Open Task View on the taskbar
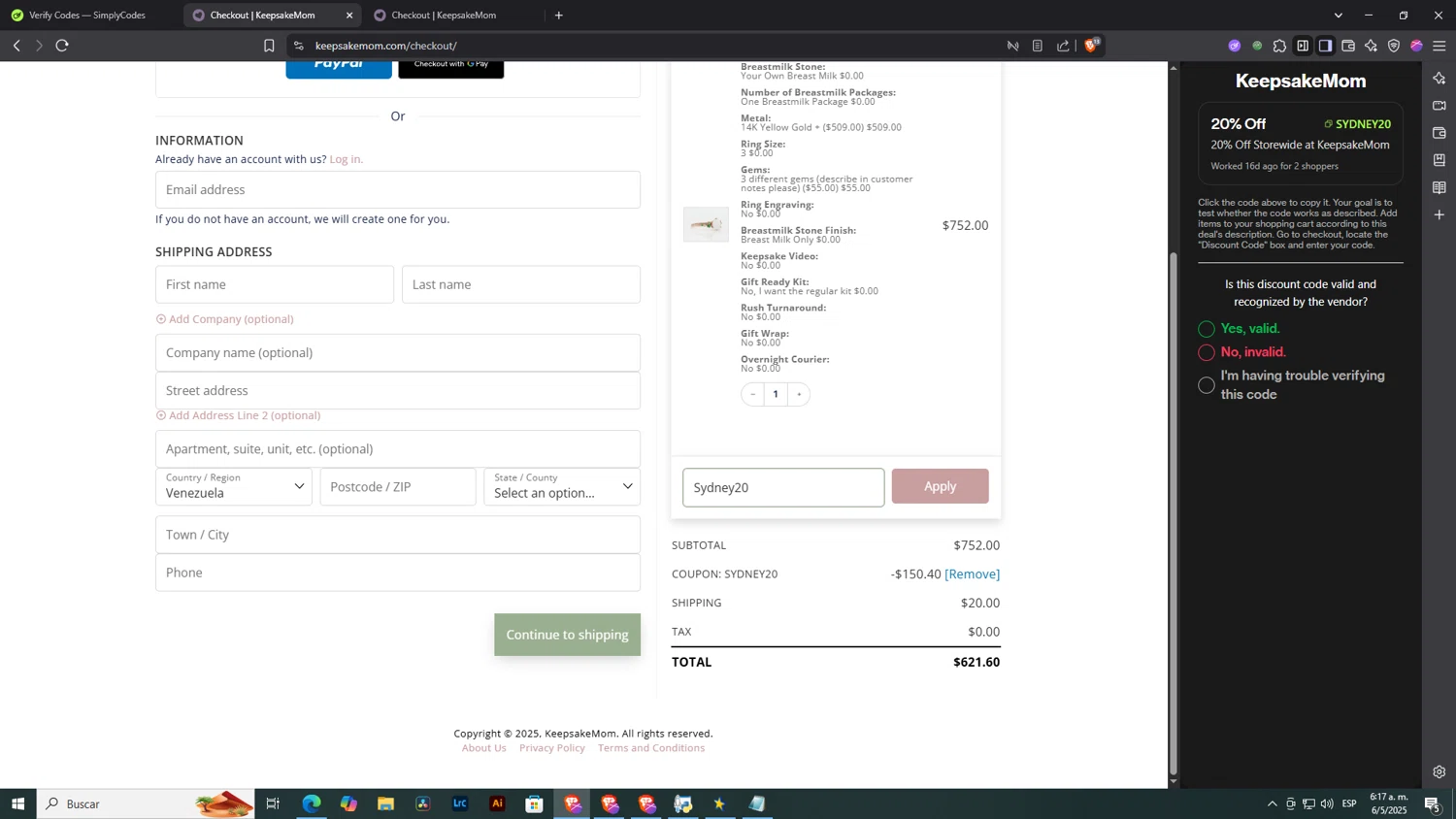Image resolution: width=1456 pixels, height=819 pixels. (273, 803)
